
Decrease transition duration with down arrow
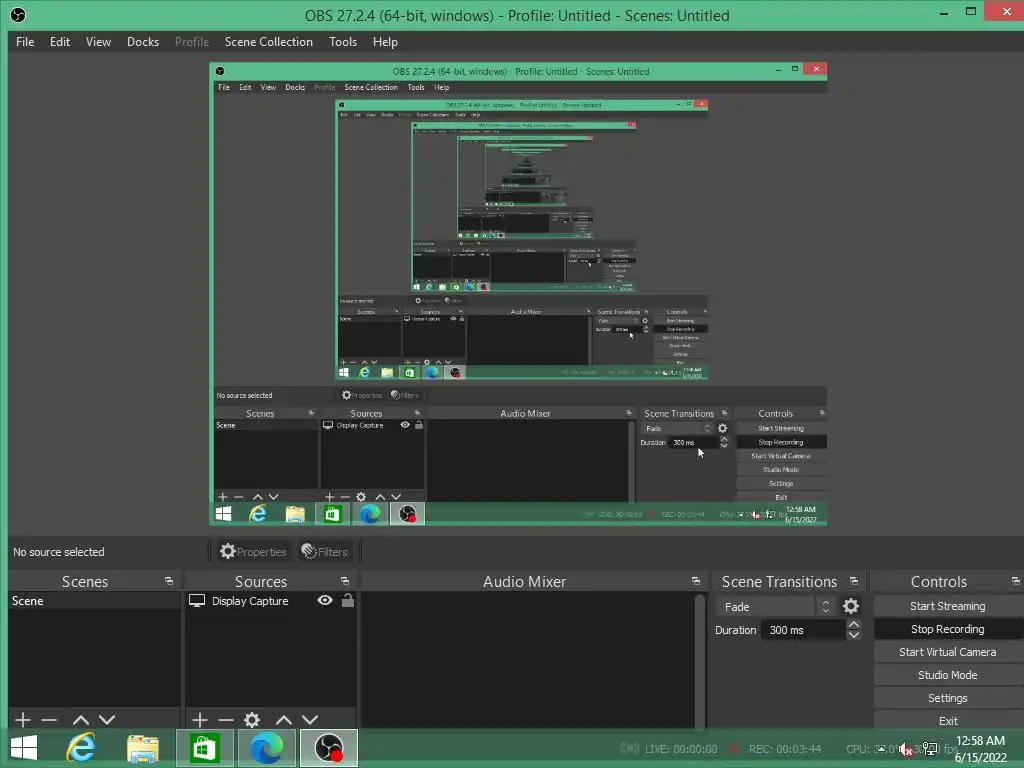point(854,635)
